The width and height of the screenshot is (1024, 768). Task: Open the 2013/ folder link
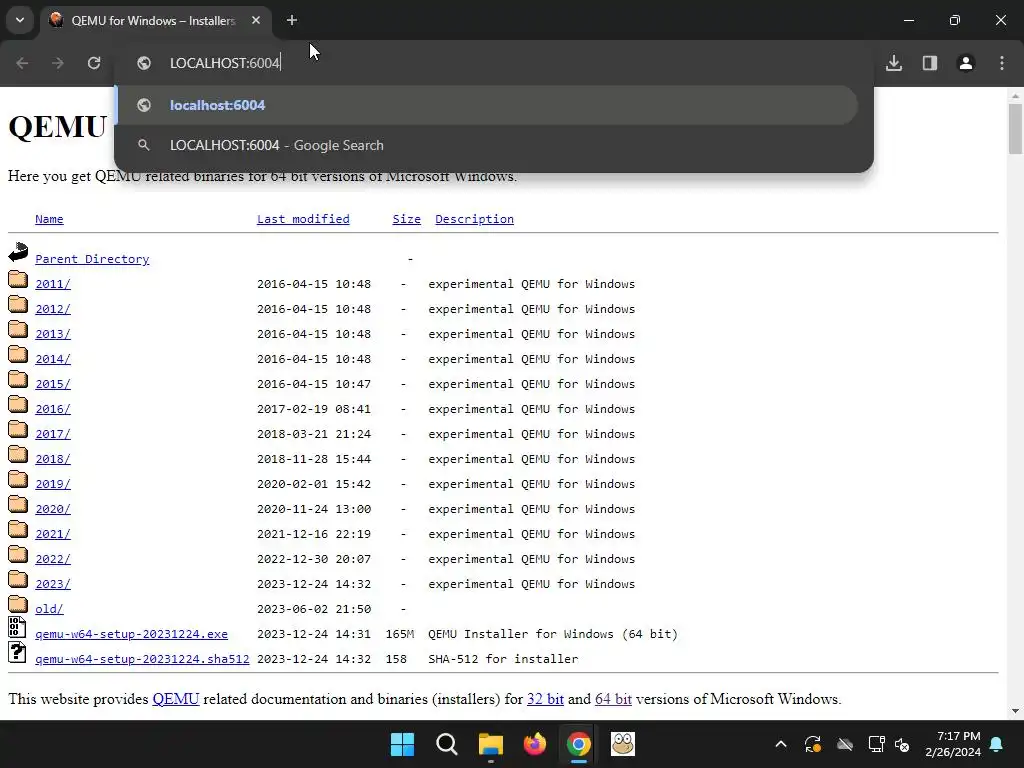coord(53,334)
